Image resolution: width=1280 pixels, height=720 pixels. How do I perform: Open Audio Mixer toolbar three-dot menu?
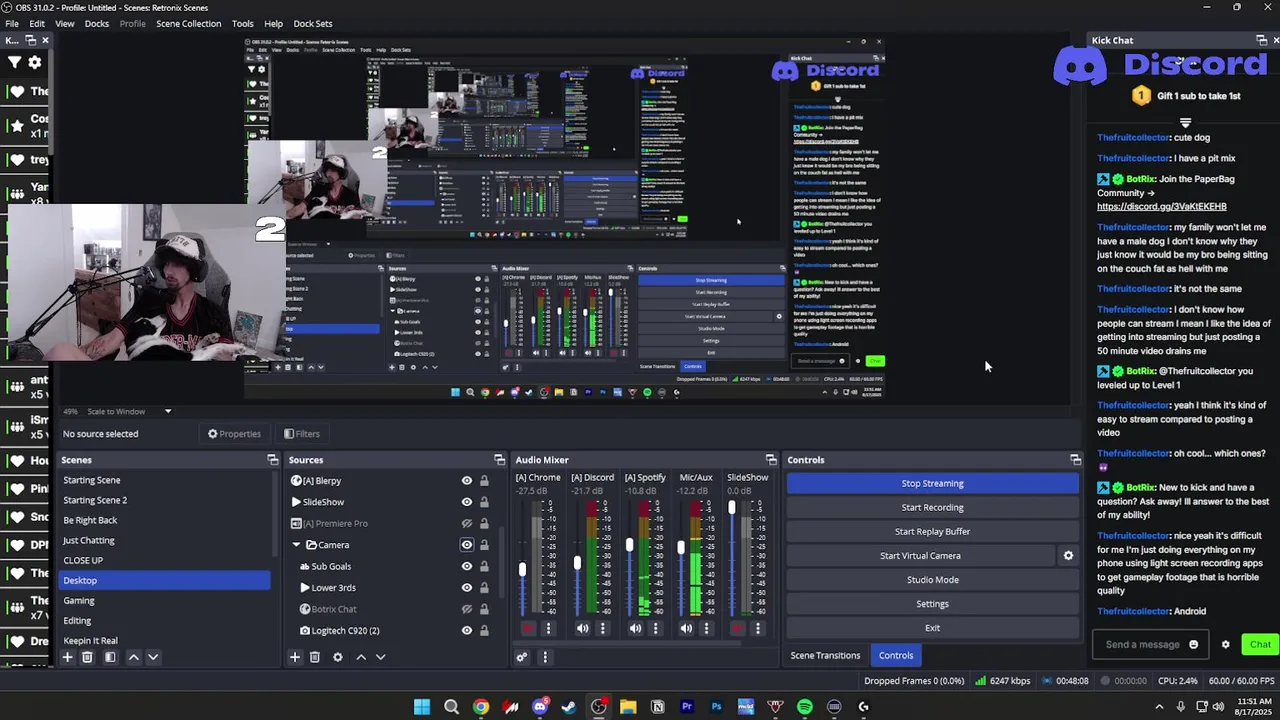(x=545, y=657)
